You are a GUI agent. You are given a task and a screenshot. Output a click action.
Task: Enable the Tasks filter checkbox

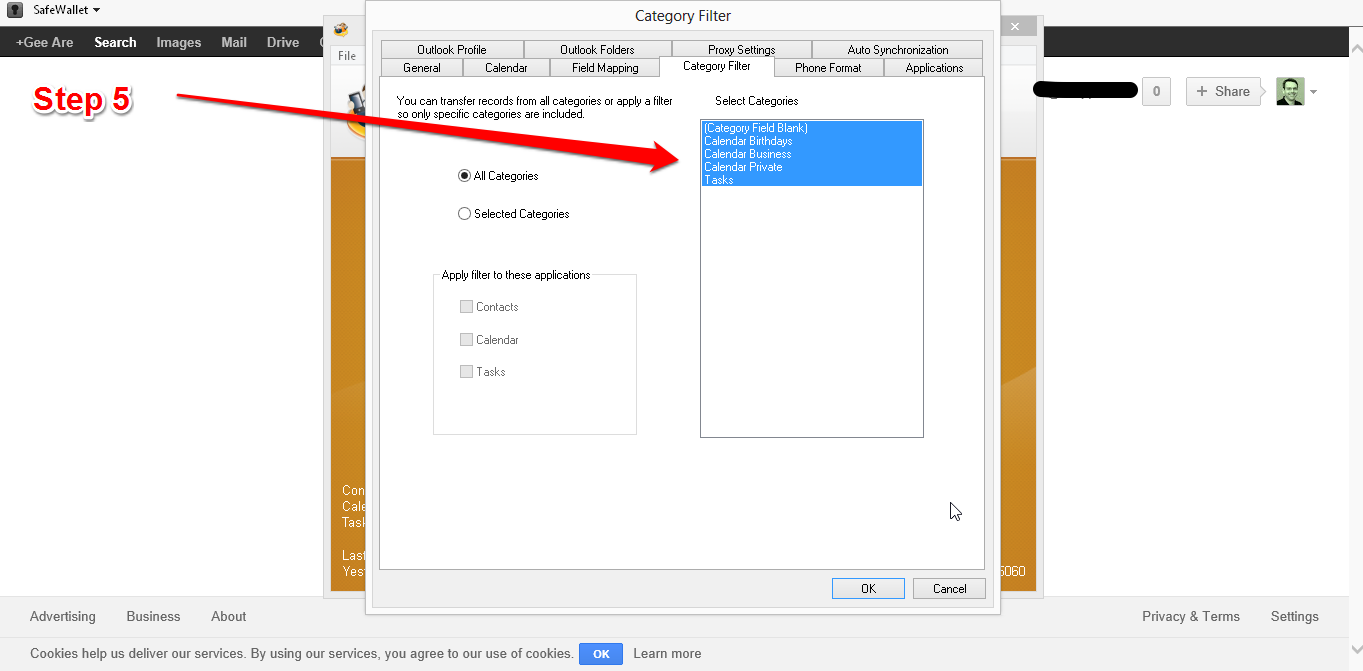click(x=466, y=372)
